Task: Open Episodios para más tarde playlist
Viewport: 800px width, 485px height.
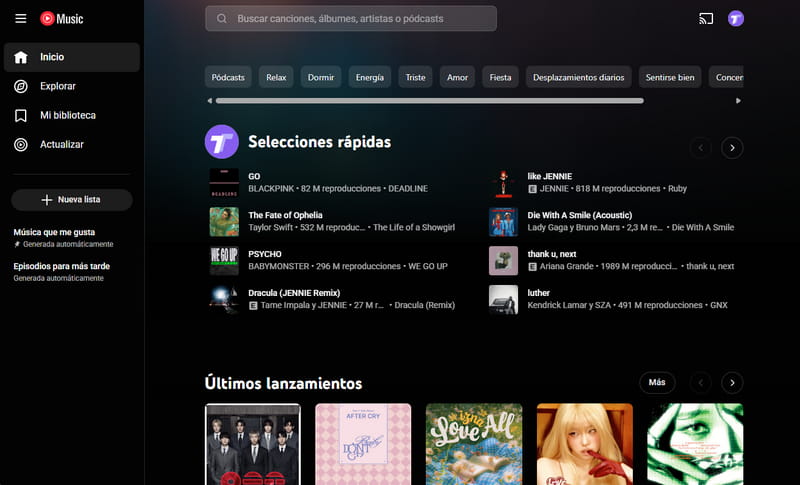Action: (x=71, y=272)
